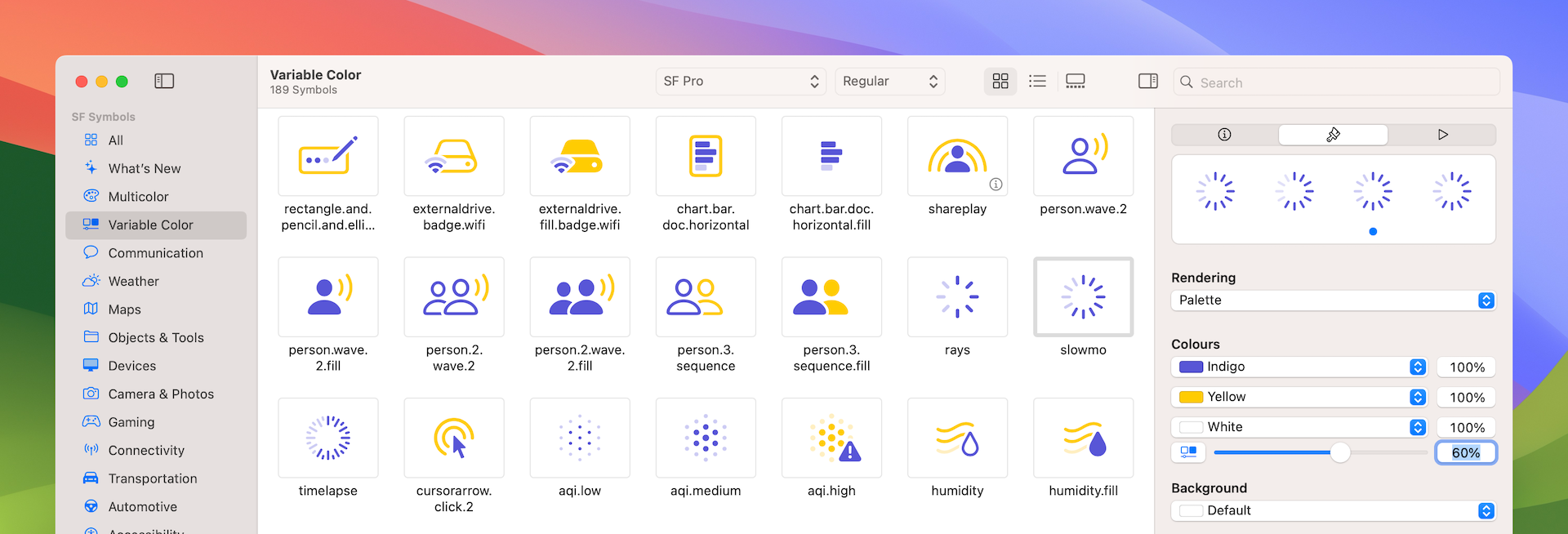Select the shareplay symbol
Screen dimensions: 1568x534
pos(957,156)
